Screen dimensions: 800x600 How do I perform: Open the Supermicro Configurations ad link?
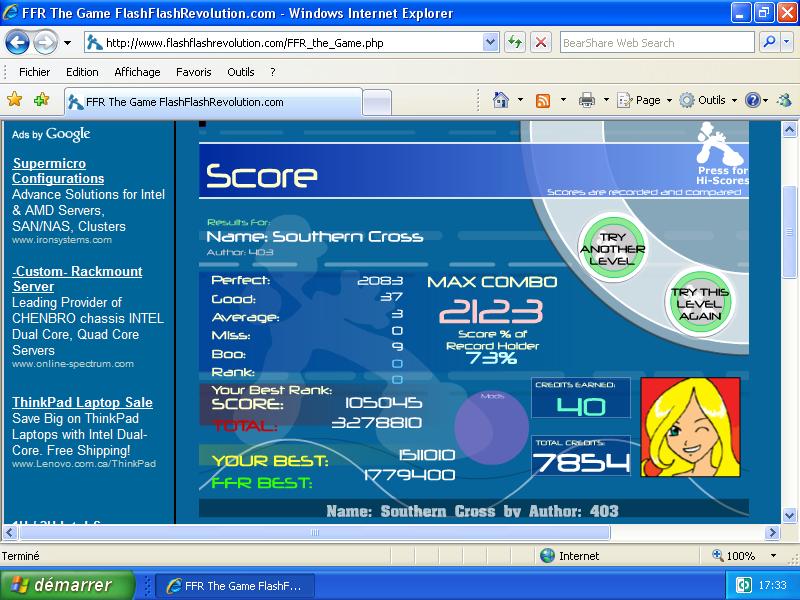(58, 171)
